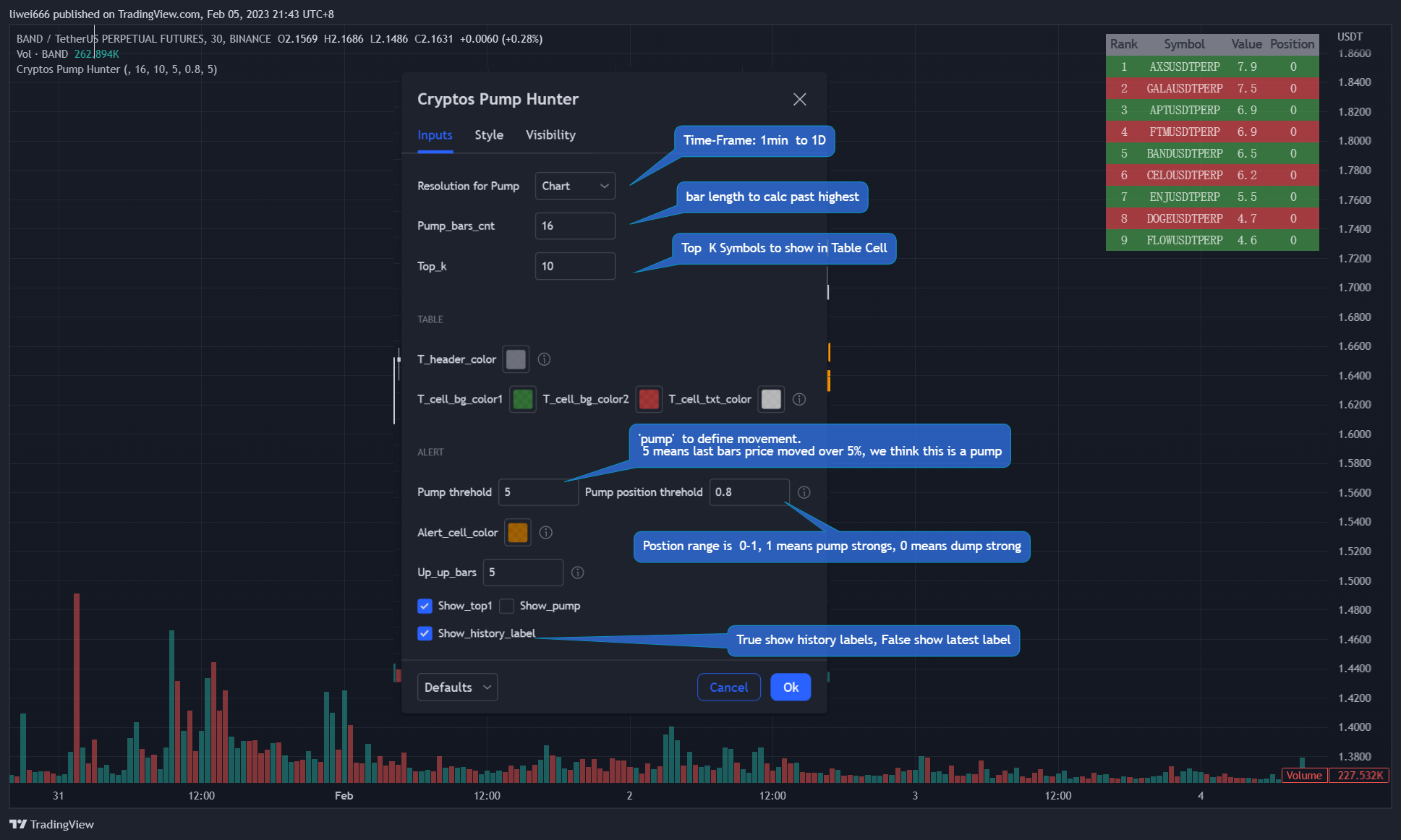This screenshot has height=840, width=1401.
Task: Open the T_cell_bg_color2 red swatch
Action: (649, 399)
